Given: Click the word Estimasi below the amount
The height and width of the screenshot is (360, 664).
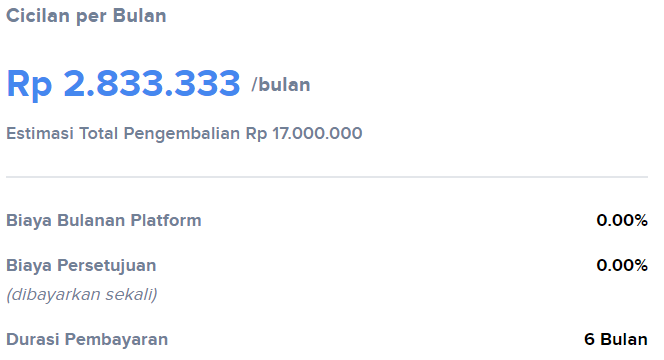Looking at the screenshot, I should [x=40, y=133].
